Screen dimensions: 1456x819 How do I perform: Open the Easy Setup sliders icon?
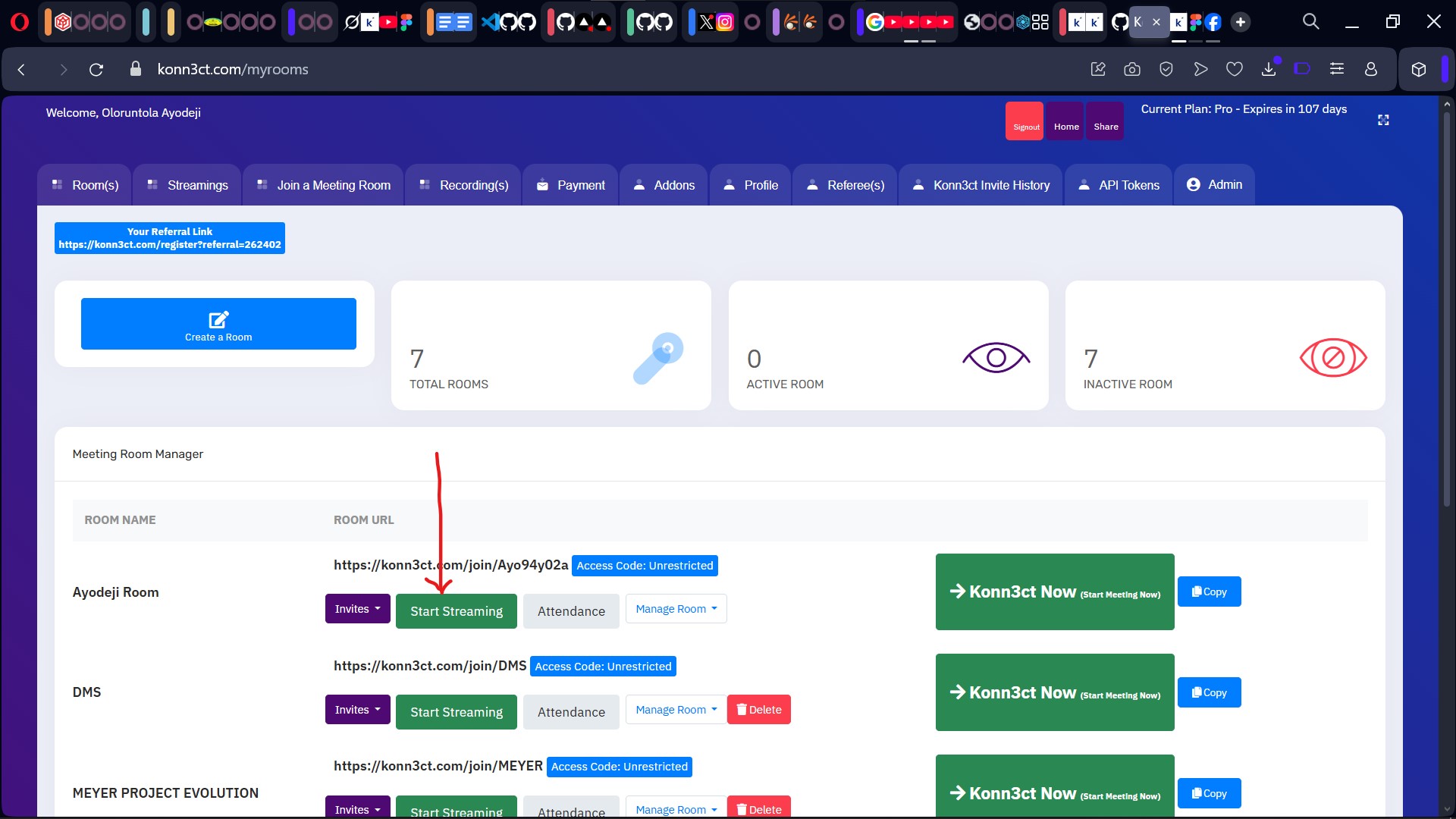1337,70
